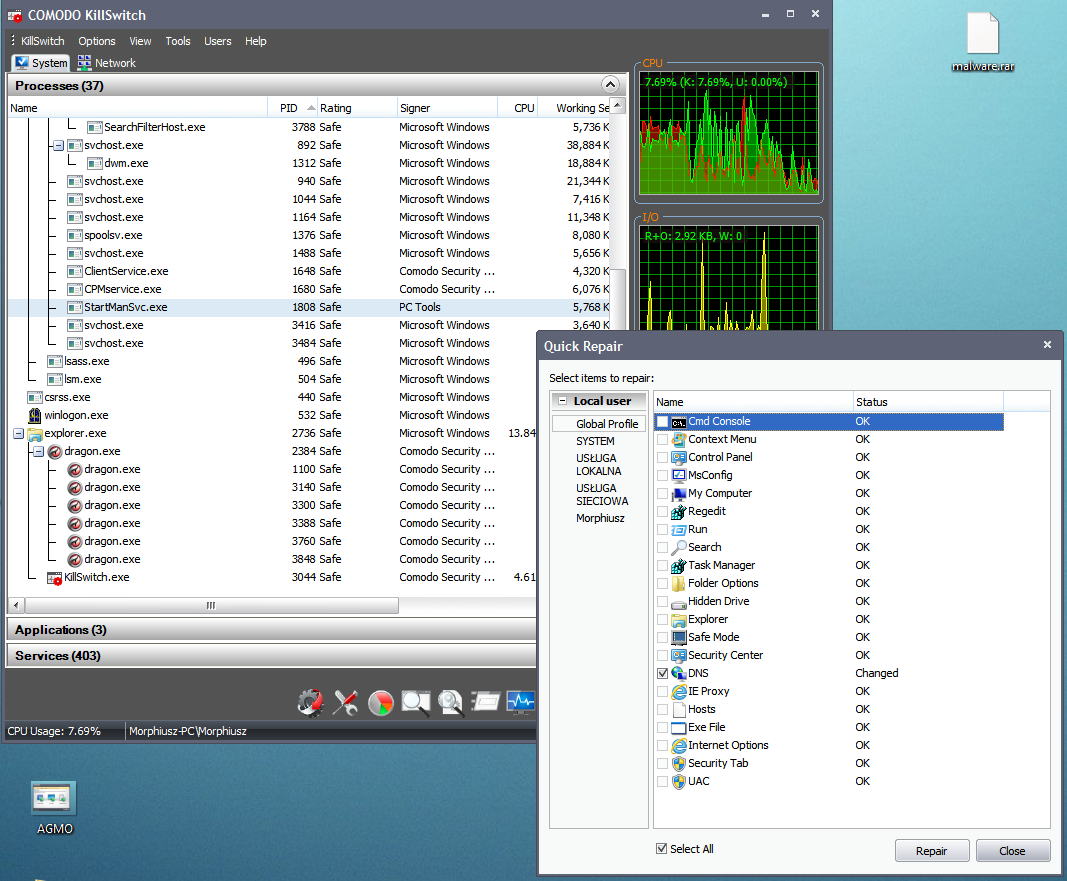This screenshot has width=1067, height=881.
Task: Click the red-arrow gear icon in bottom toolbar
Action: pyautogui.click(x=311, y=703)
